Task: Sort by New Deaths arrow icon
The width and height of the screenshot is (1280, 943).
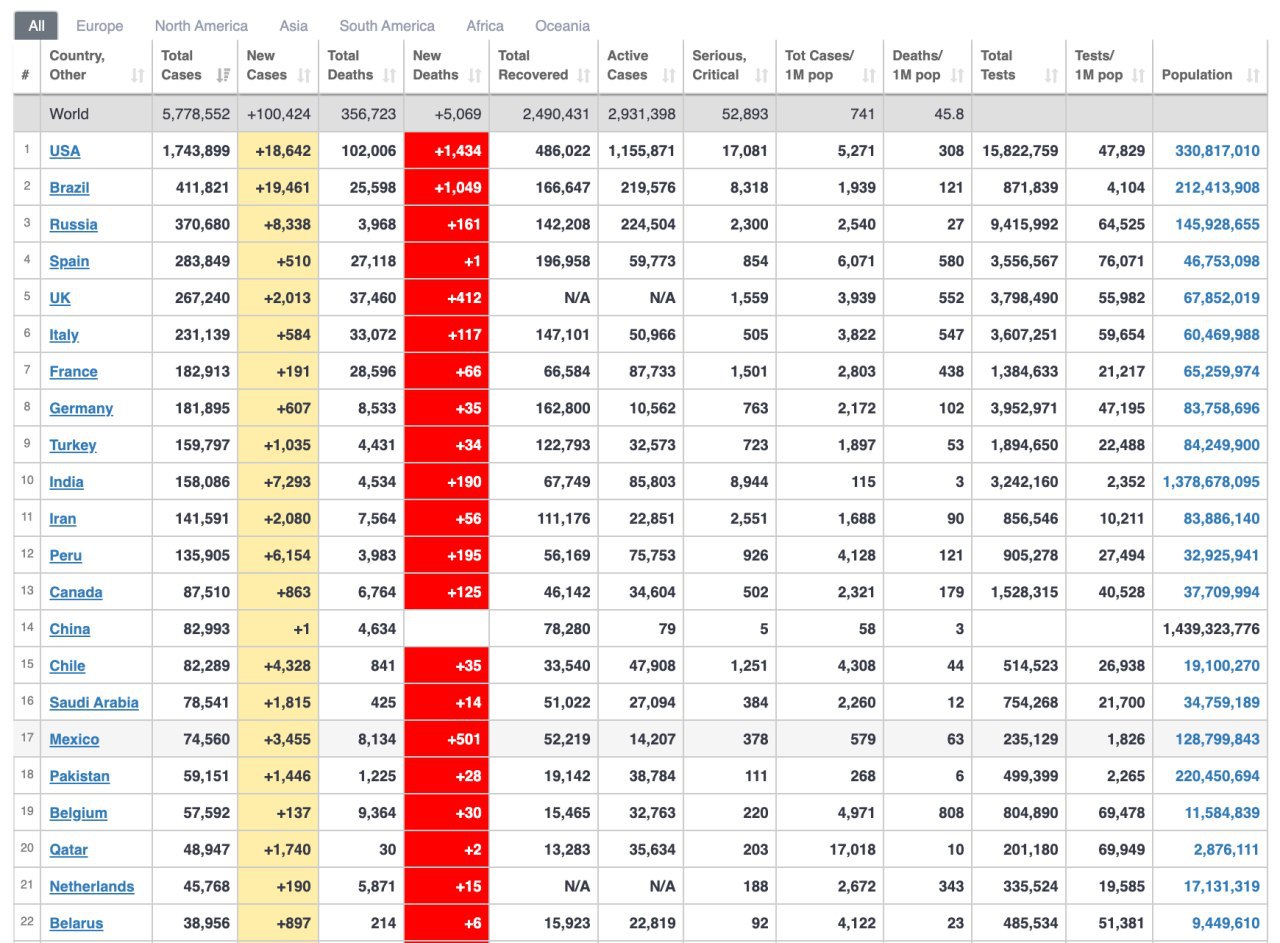Action: 475,75
